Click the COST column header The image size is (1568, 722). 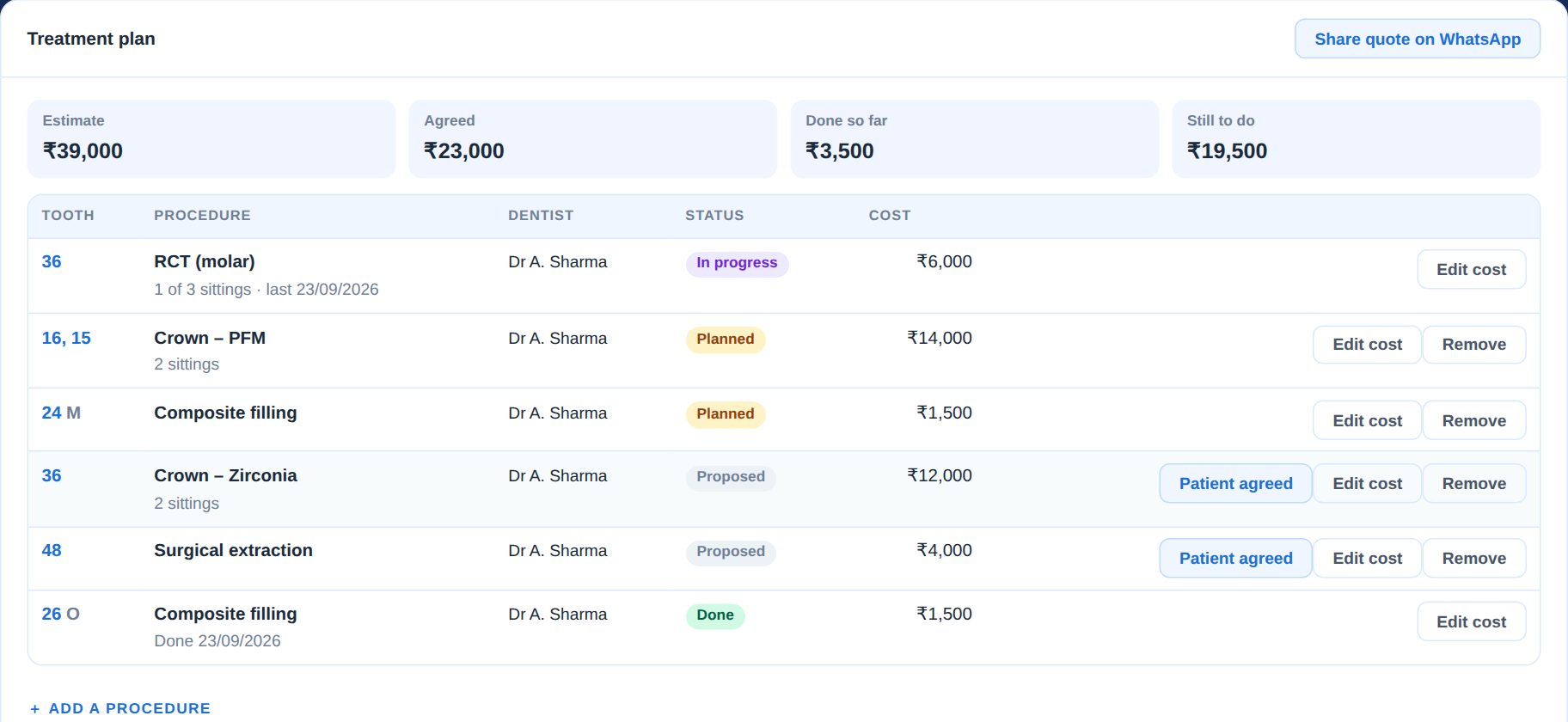tap(890, 216)
